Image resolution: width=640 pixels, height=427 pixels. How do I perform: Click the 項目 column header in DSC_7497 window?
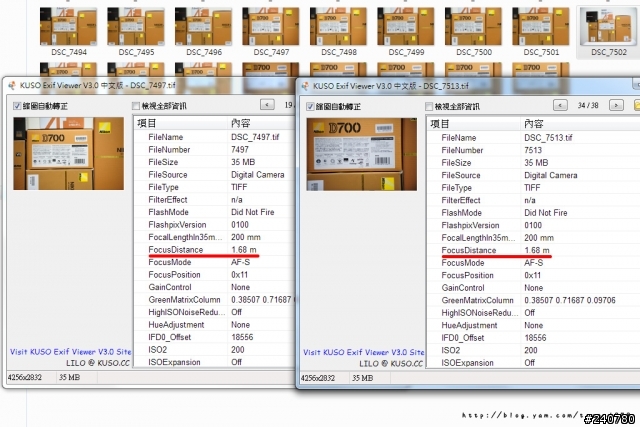click(181, 123)
